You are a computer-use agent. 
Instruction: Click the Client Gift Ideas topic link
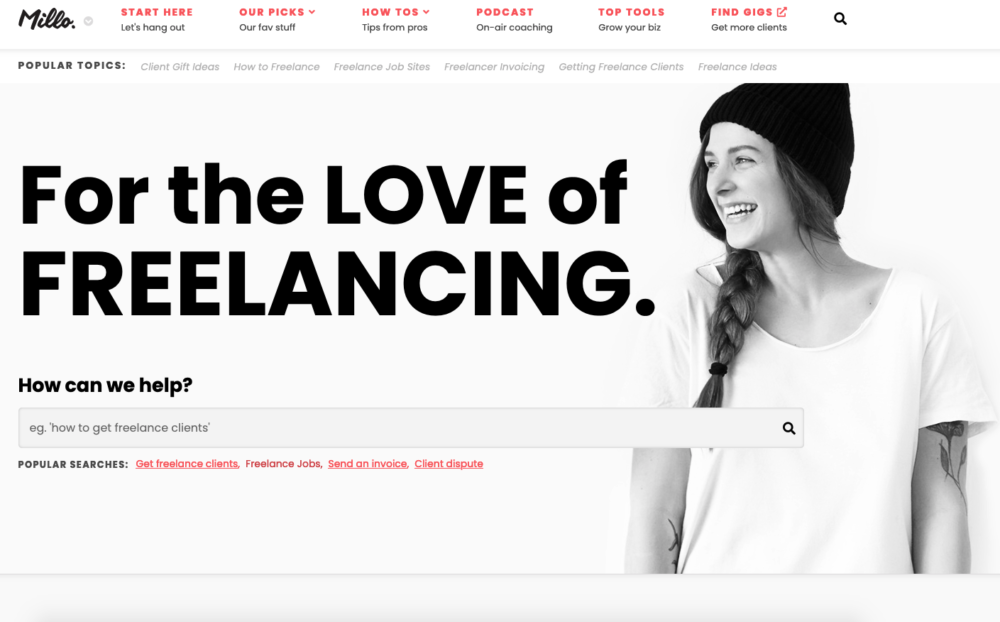[x=180, y=66]
